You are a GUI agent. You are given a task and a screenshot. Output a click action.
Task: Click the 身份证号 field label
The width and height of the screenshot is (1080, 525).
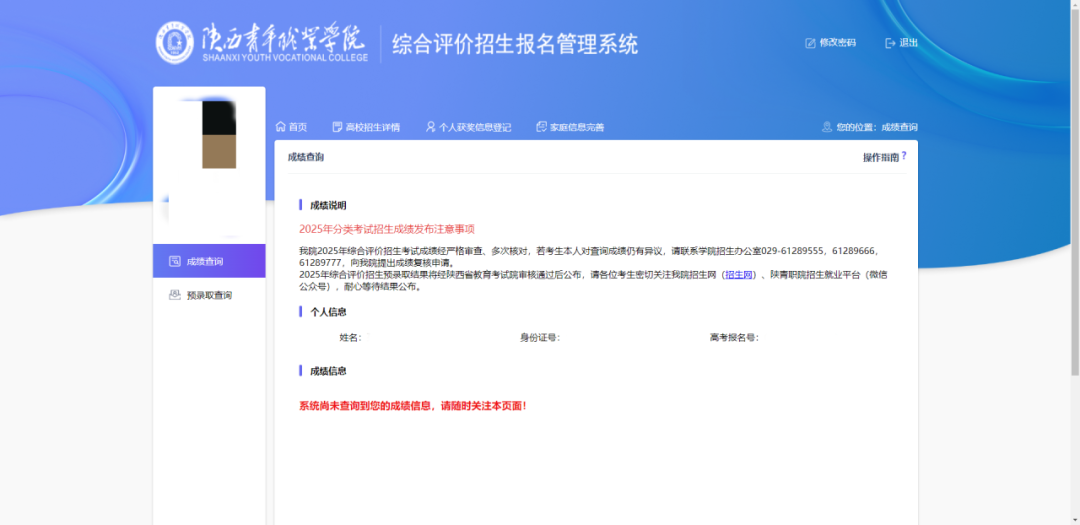click(539, 338)
